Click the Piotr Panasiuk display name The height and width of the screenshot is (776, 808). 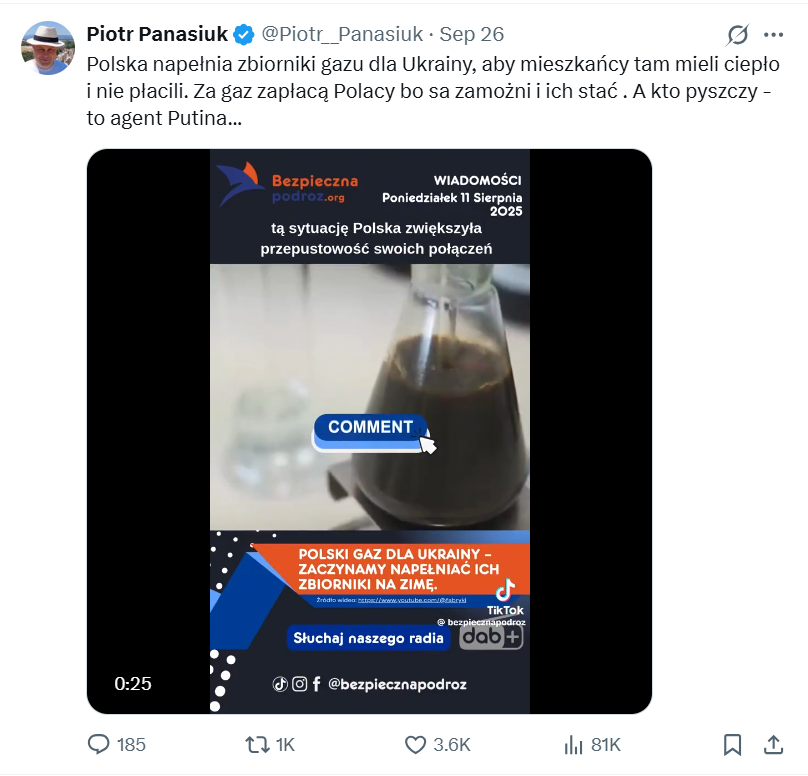click(157, 34)
